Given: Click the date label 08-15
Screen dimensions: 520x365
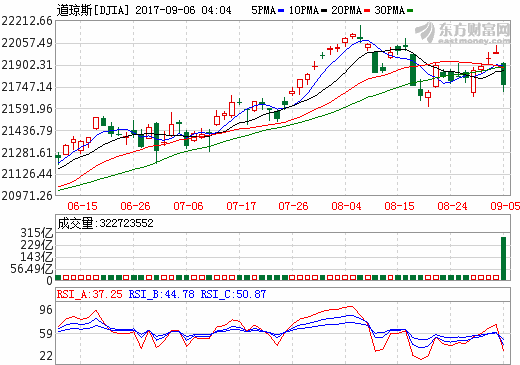Looking at the screenshot, I should click(399, 206).
